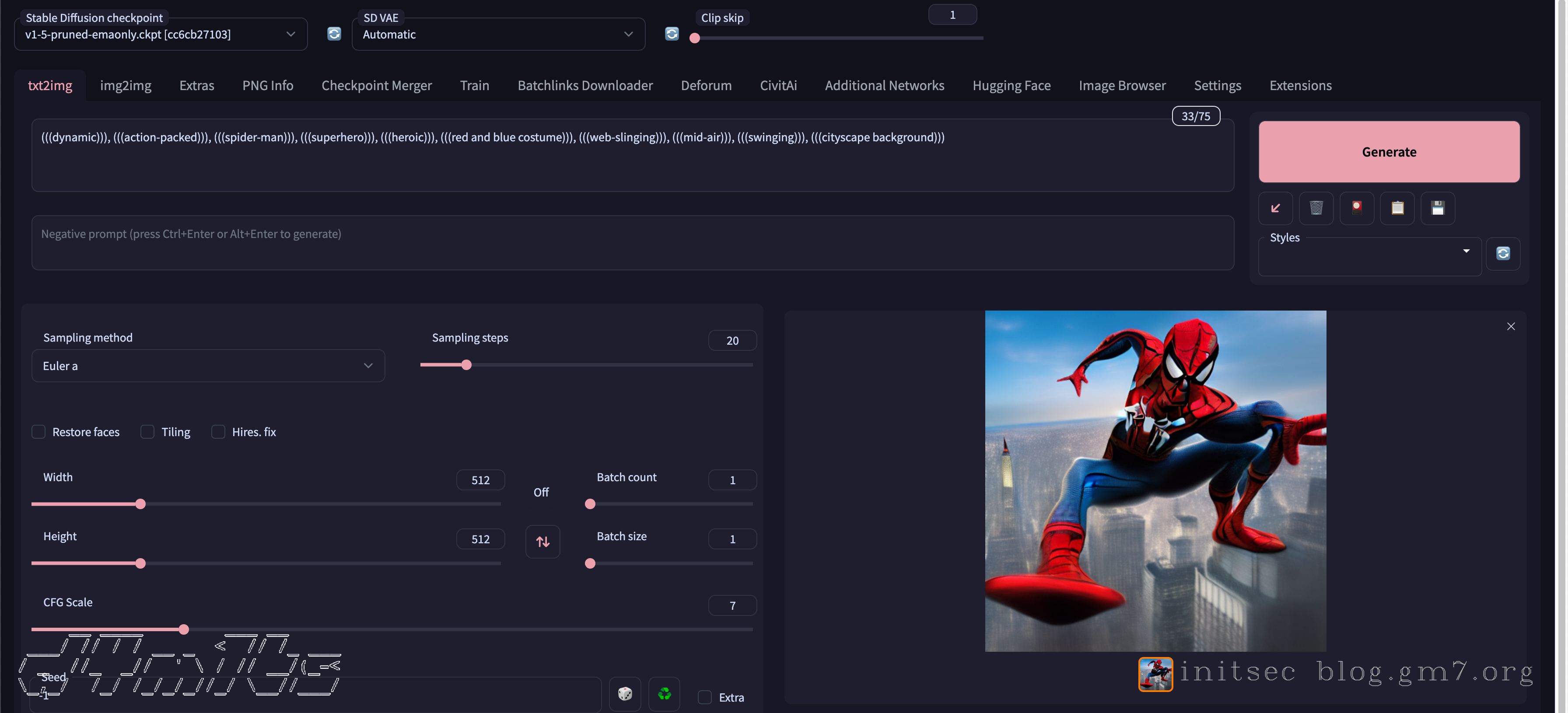Screen dimensions: 1568x713
Task: Click the show extra networks icon
Action: coord(1356,208)
